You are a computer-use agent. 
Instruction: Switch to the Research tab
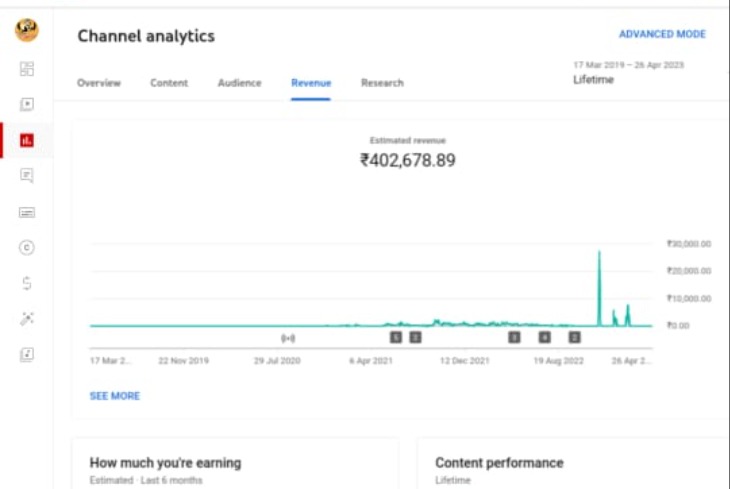[x=382, y=83]
